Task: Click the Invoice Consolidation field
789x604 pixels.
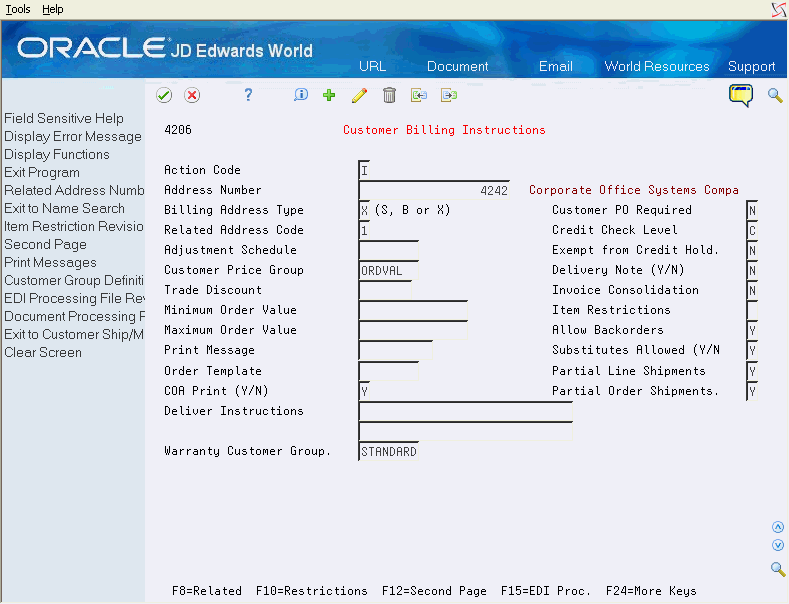Action: (752, 290)
